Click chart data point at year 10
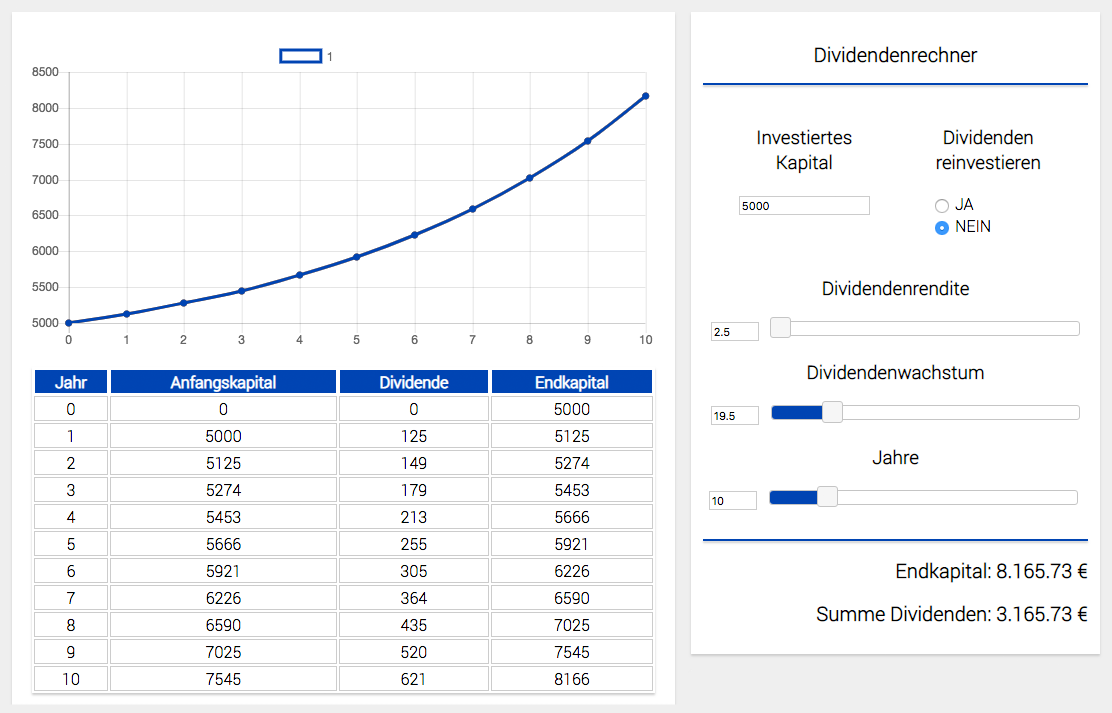 click(645, 96)
